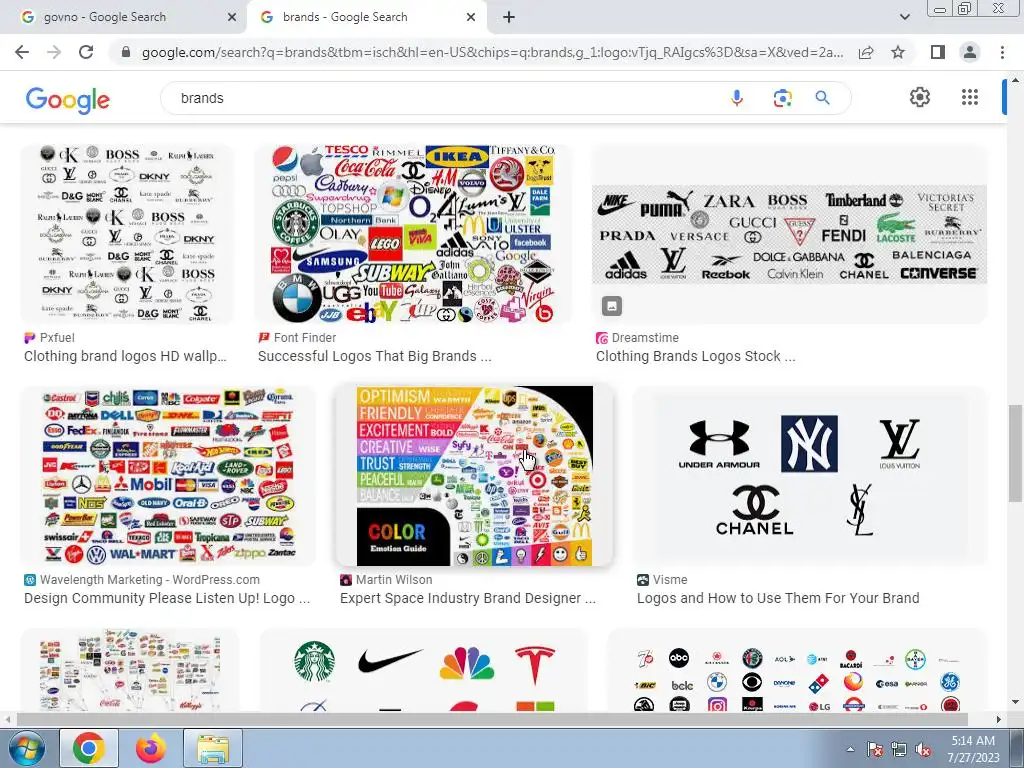1024x768 pixels.
Task: Launch Firefox from the taskbar
Action: point(151,748)
